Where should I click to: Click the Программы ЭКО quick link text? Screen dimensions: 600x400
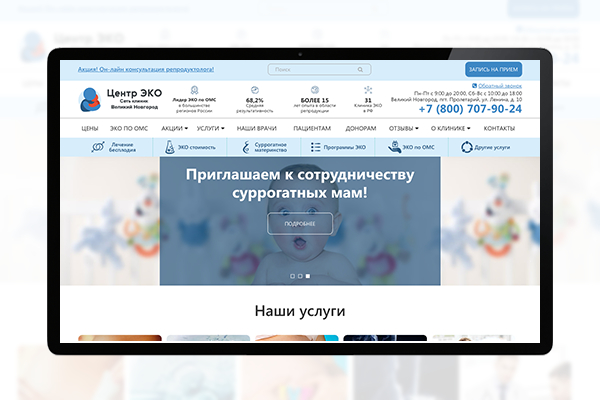point(344,147)
